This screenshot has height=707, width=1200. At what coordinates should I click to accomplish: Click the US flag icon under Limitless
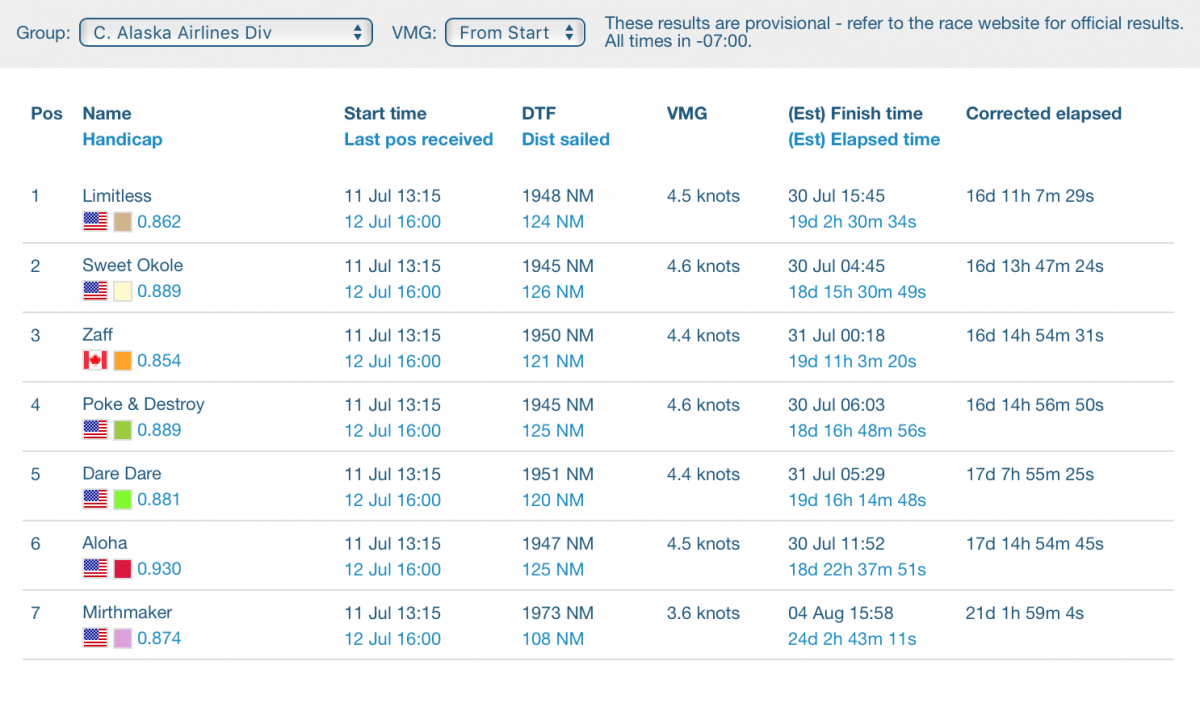click(x=95, y=222)
